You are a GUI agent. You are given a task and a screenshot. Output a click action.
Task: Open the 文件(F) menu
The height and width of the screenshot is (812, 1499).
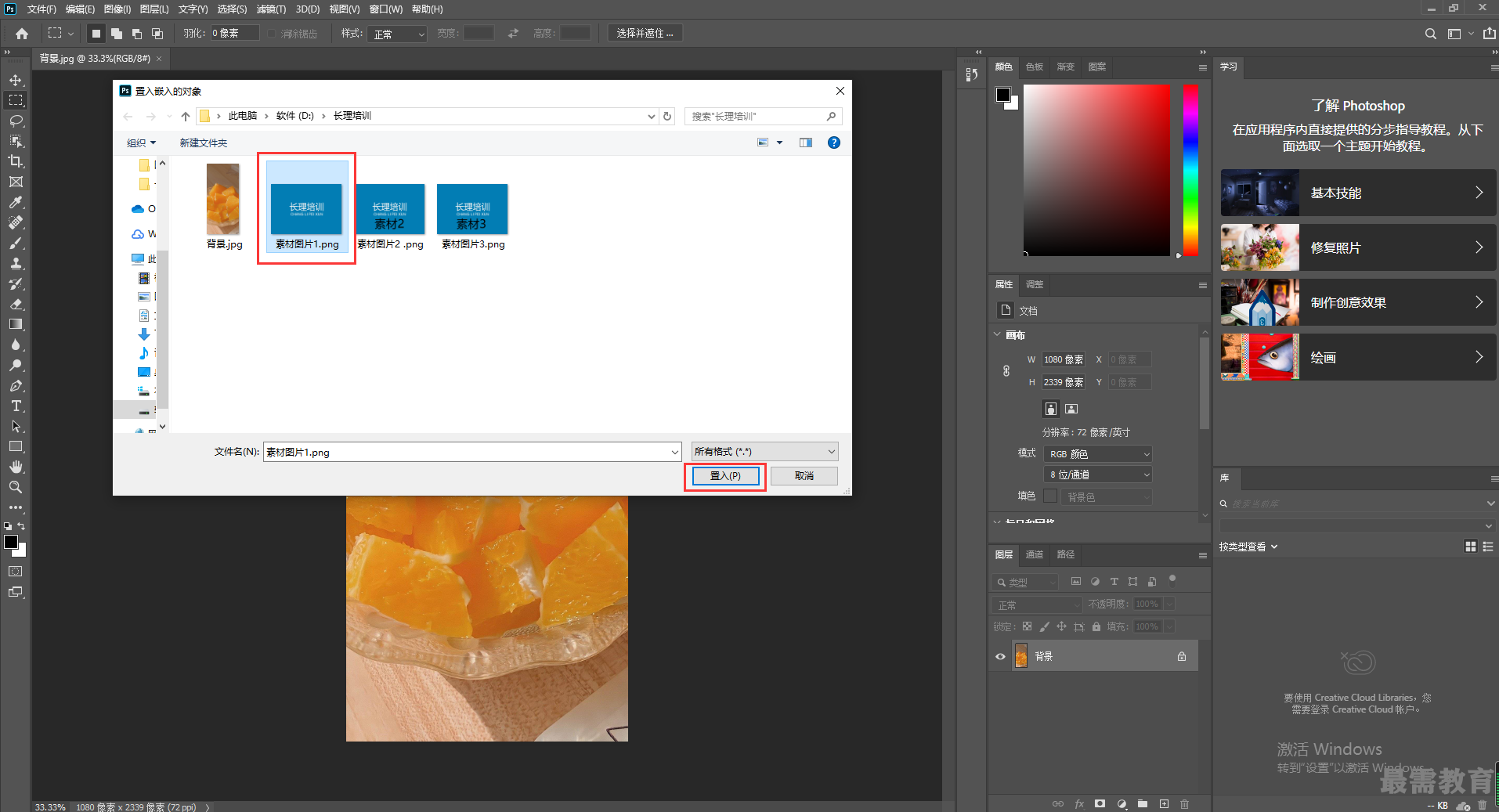[42, 9]
